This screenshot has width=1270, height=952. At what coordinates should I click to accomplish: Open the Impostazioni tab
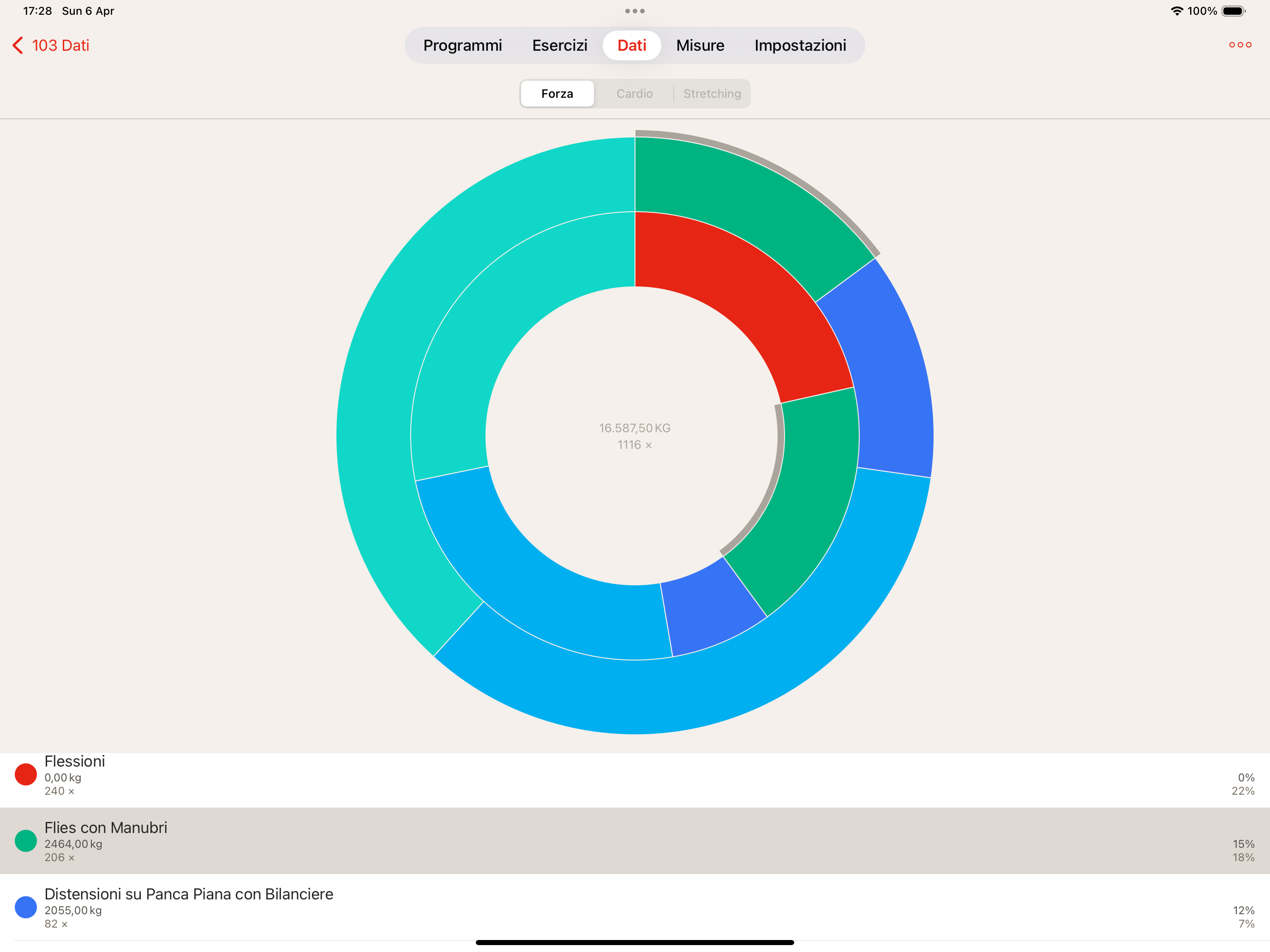tap(800, 45)
